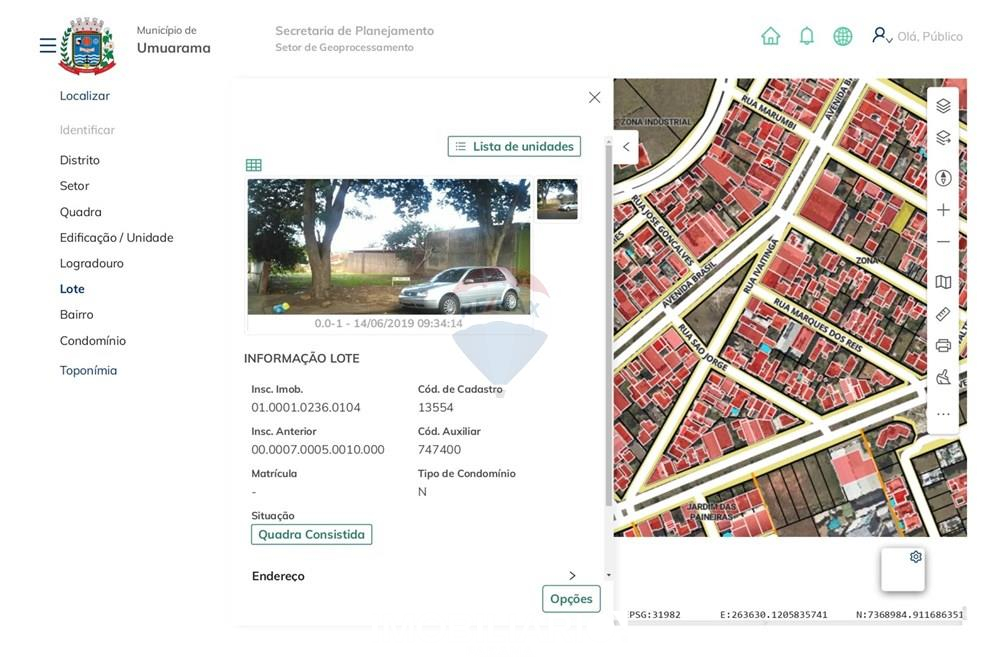Image resolution: width=1000 pixels, height=667 pixels.
Task: Open the basemap selector icon
Action: point(942,281)
